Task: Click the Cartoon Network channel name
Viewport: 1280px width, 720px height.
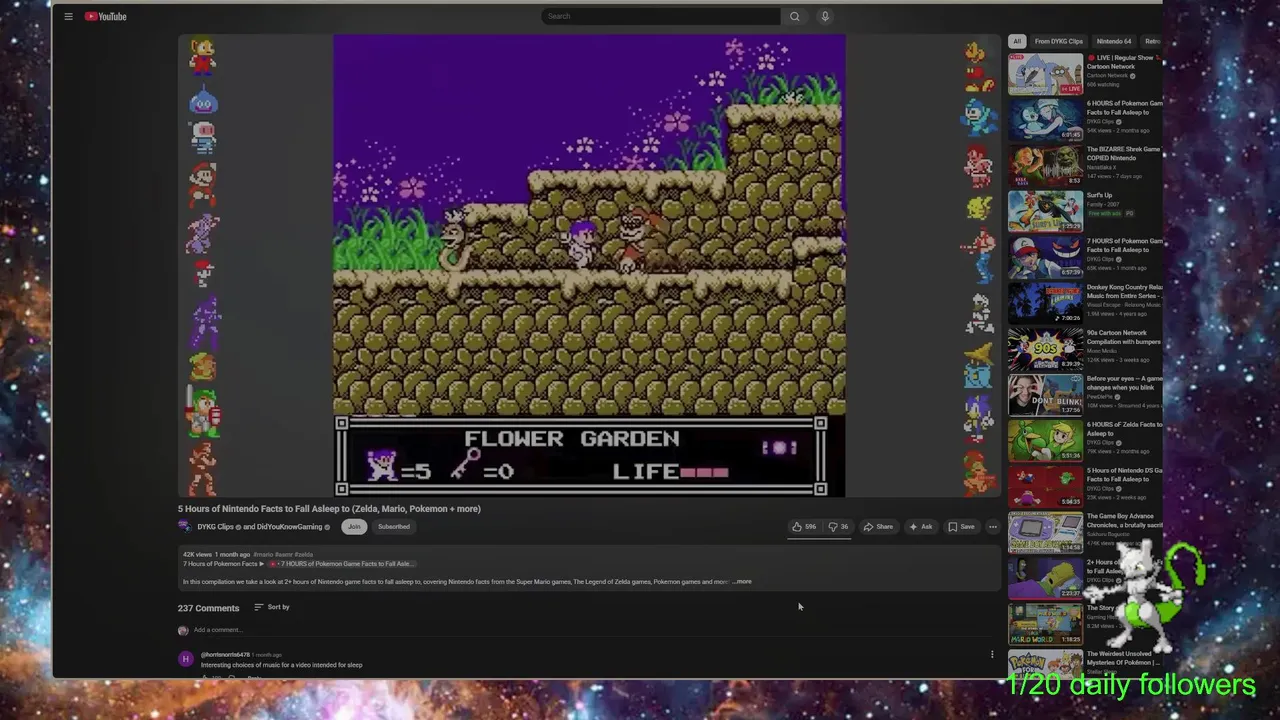Action: [1107, 76]
